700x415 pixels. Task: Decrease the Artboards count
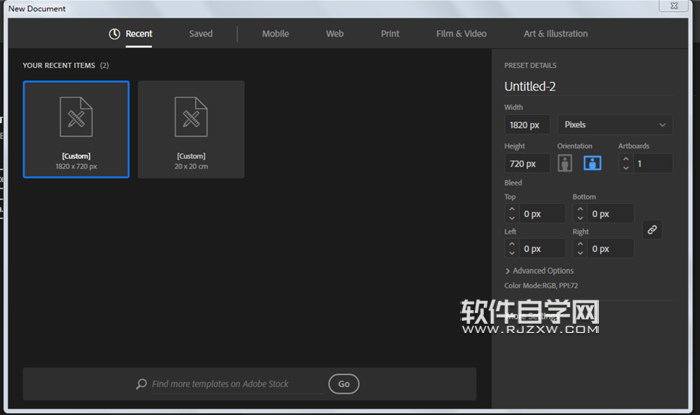point(626,168)
